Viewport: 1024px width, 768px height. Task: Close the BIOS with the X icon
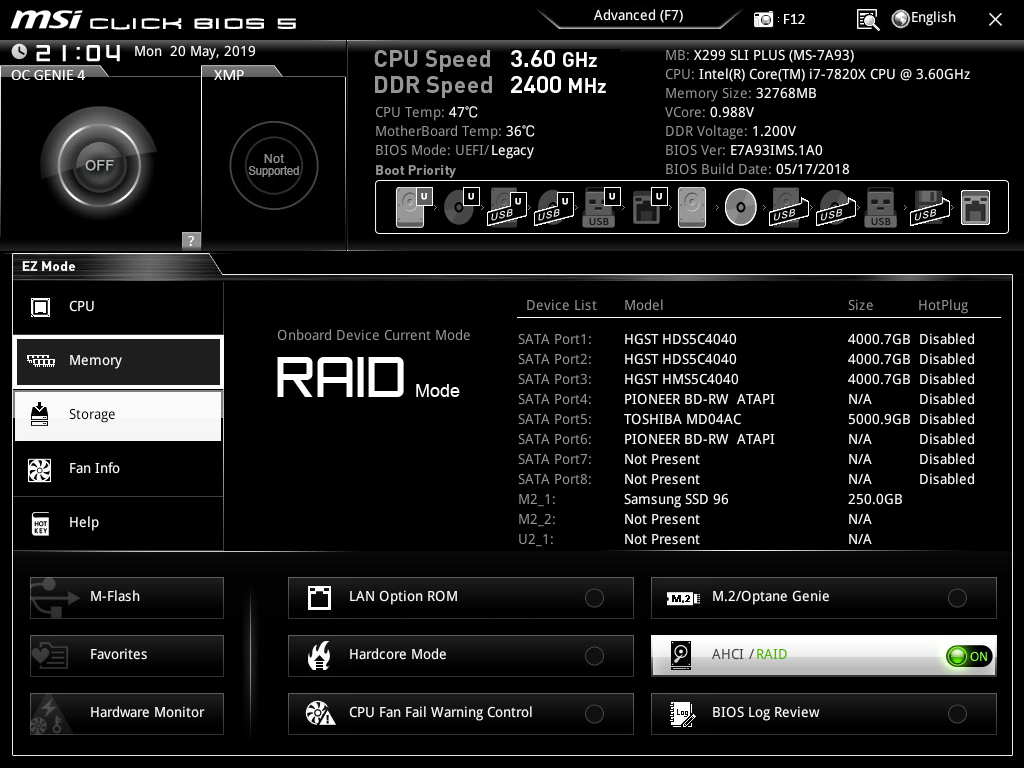[x=995, y=20]
